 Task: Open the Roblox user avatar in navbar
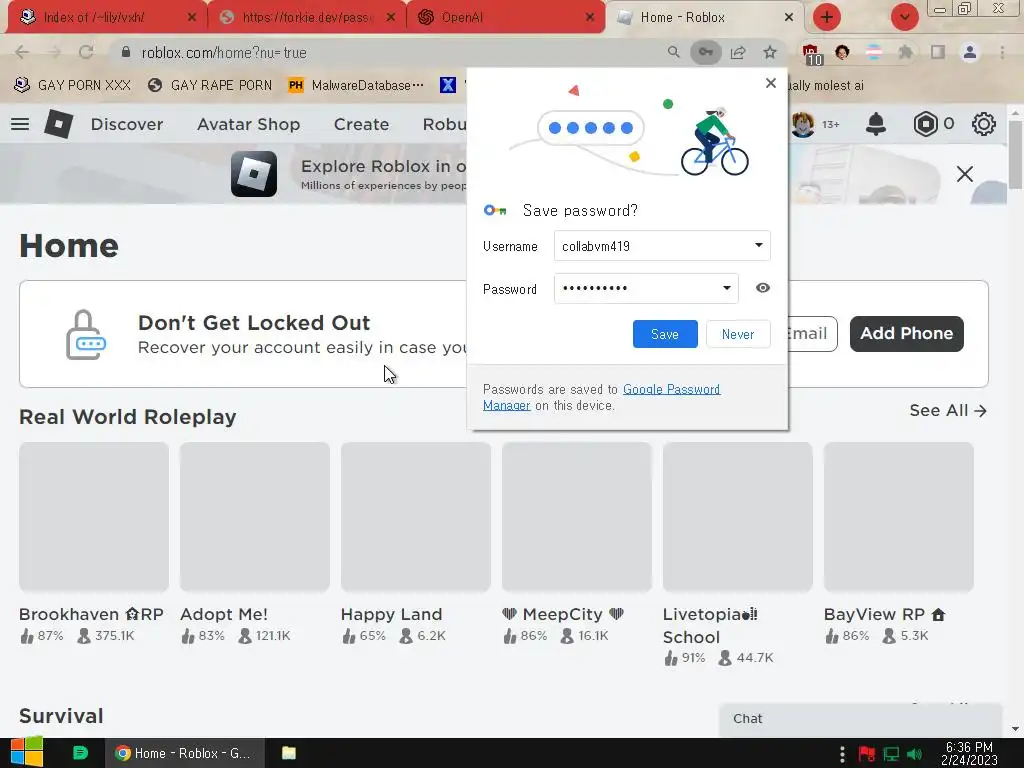(803, 123)
